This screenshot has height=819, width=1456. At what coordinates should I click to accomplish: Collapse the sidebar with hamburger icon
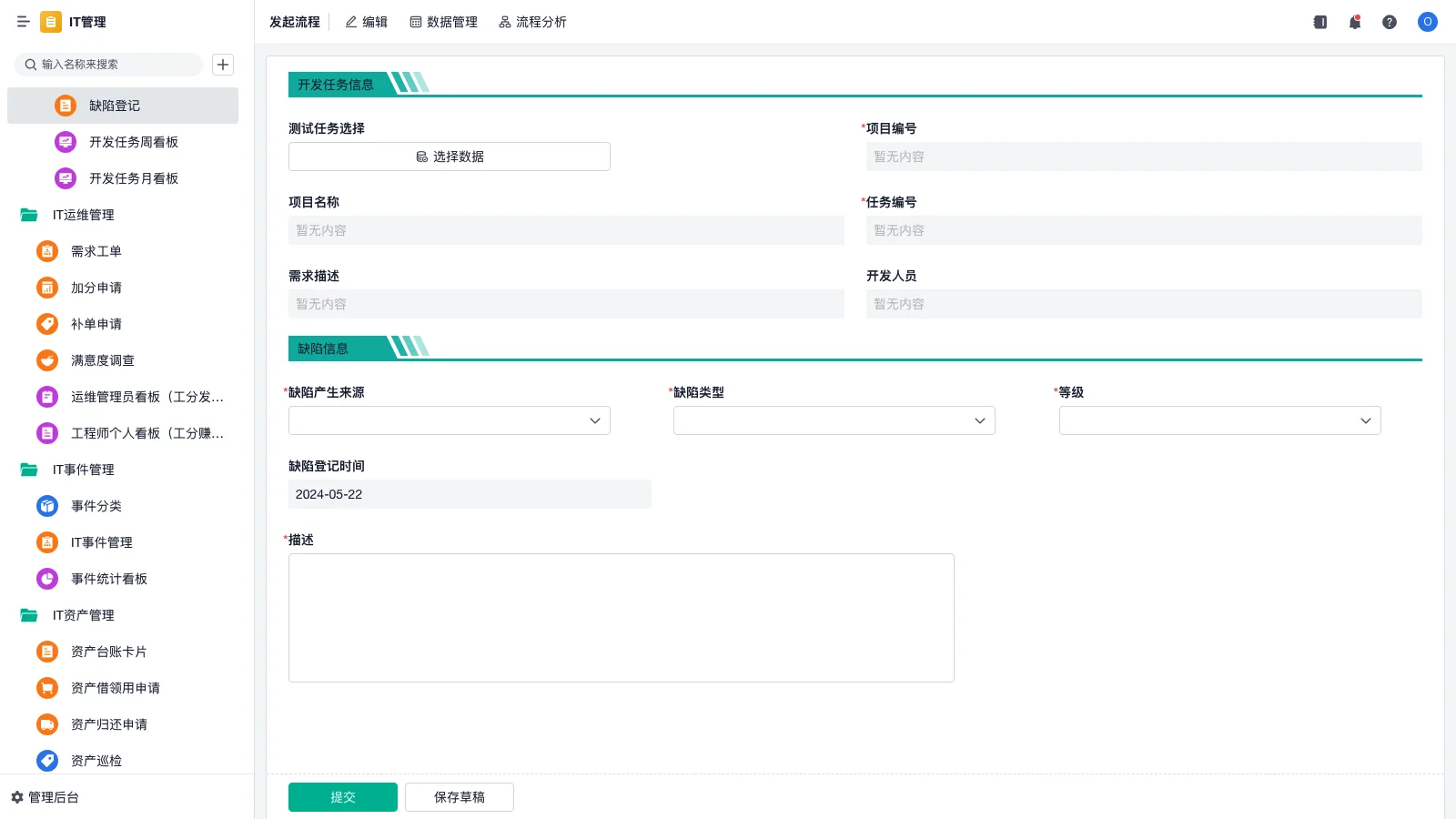[x=24, y=22]
